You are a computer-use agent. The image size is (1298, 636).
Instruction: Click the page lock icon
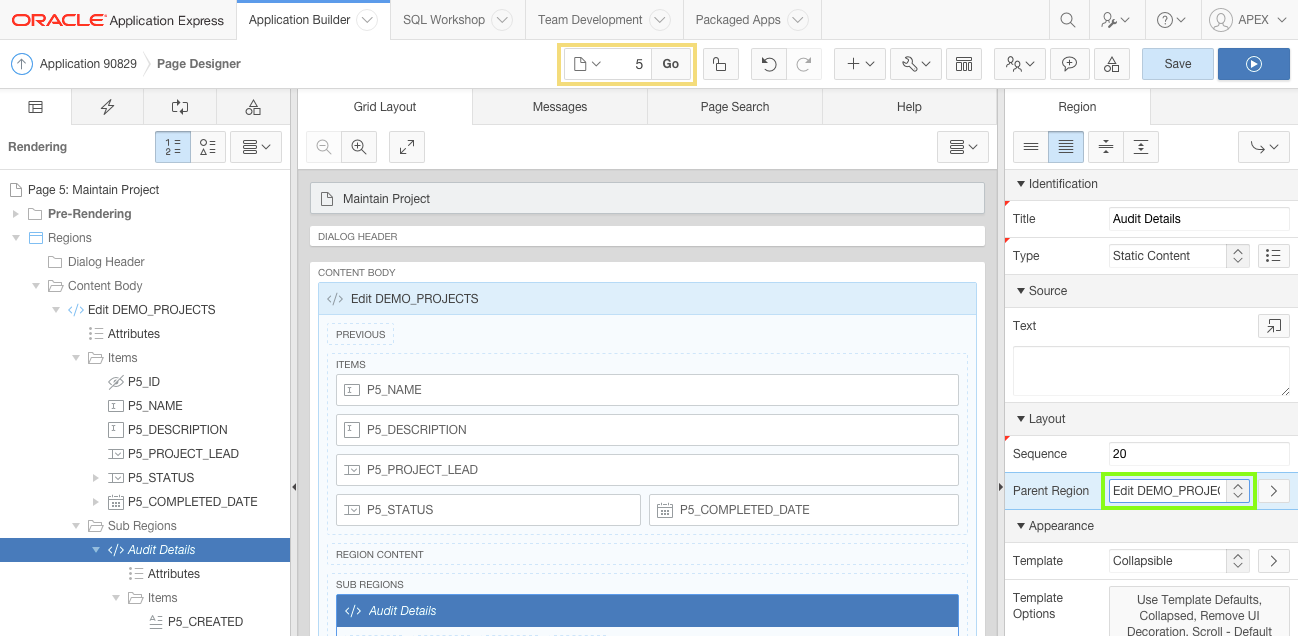720,64
